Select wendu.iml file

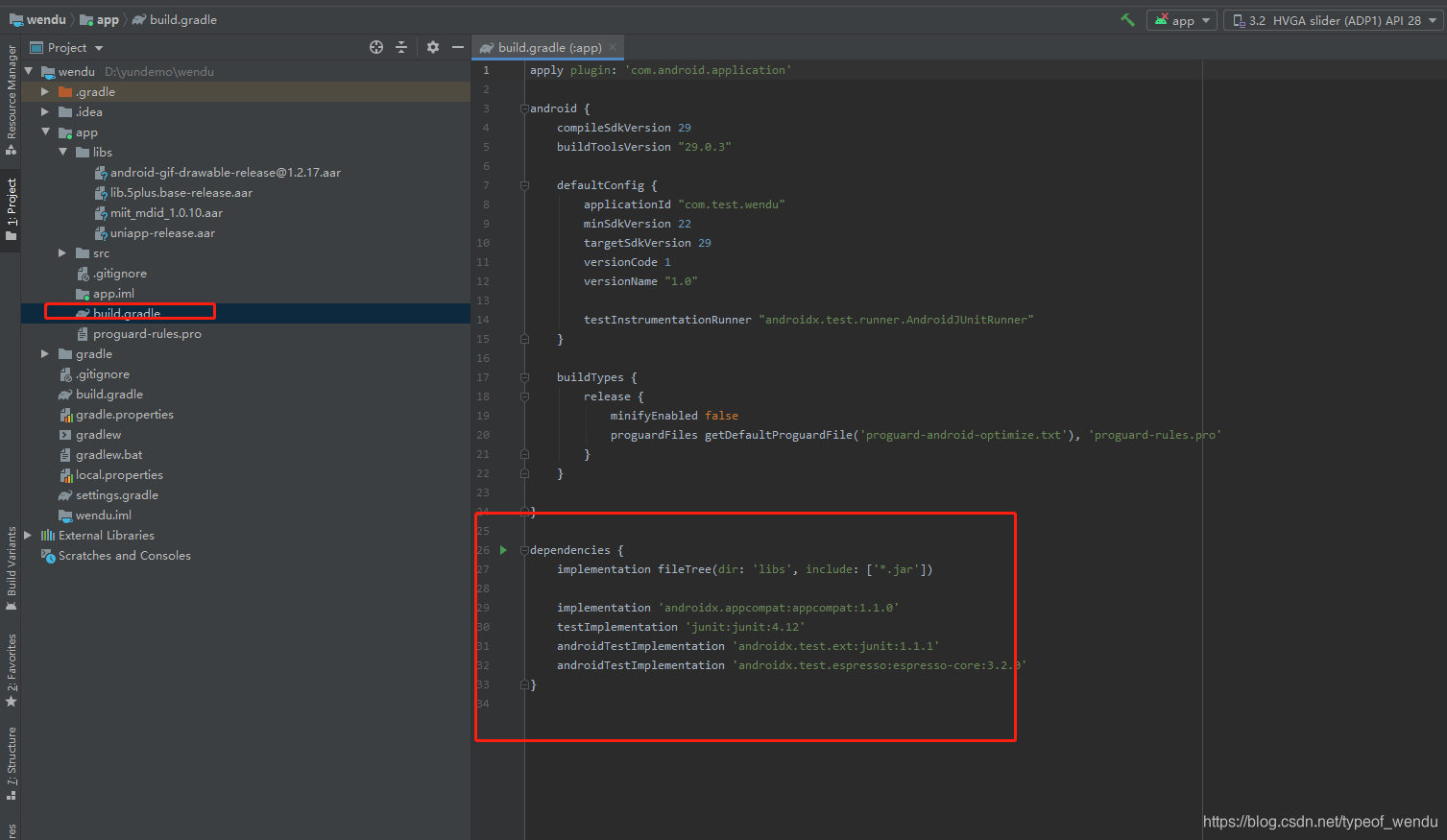click(x=104, y=516)
